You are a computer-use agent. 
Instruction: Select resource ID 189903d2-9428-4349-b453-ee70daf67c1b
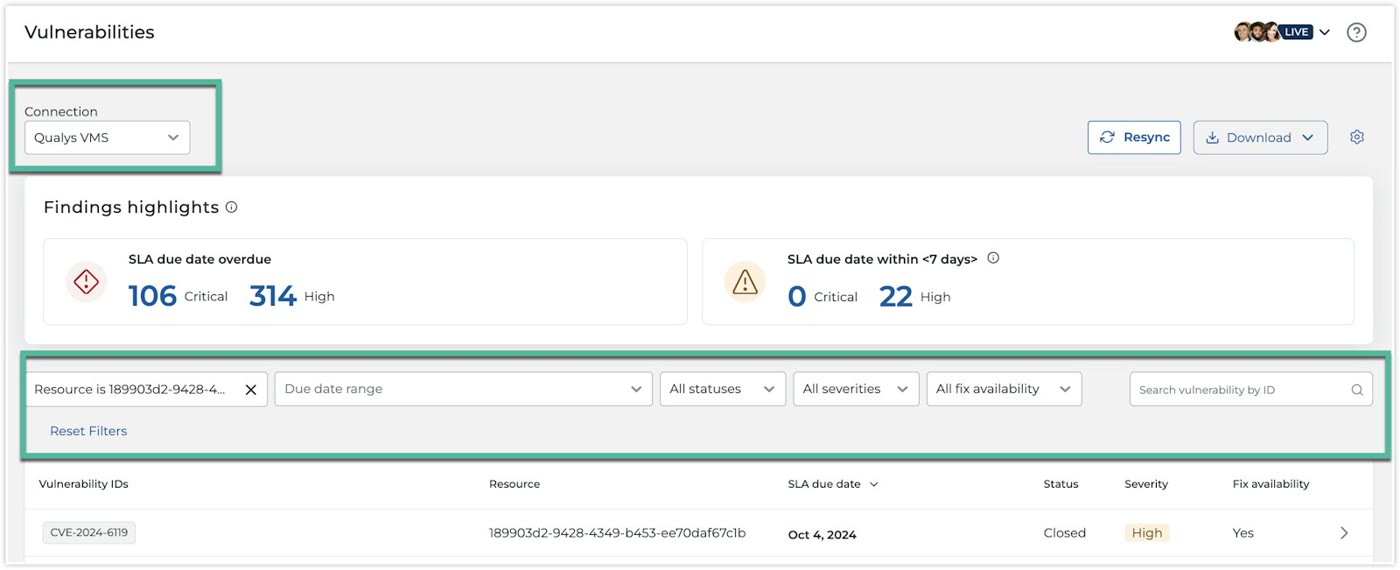tap(617, 533)
